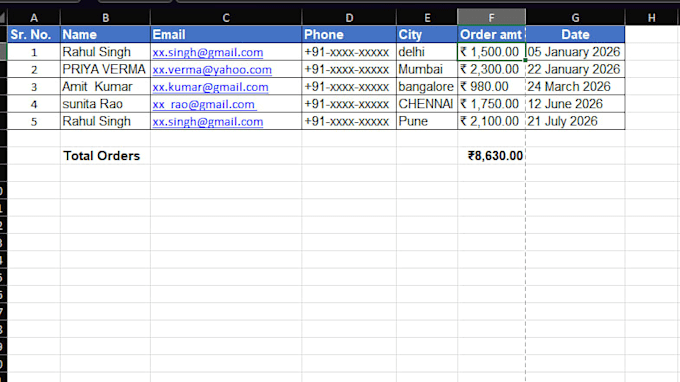
Task: Click the Sr. No. header cell
Action: click(34, 34)
